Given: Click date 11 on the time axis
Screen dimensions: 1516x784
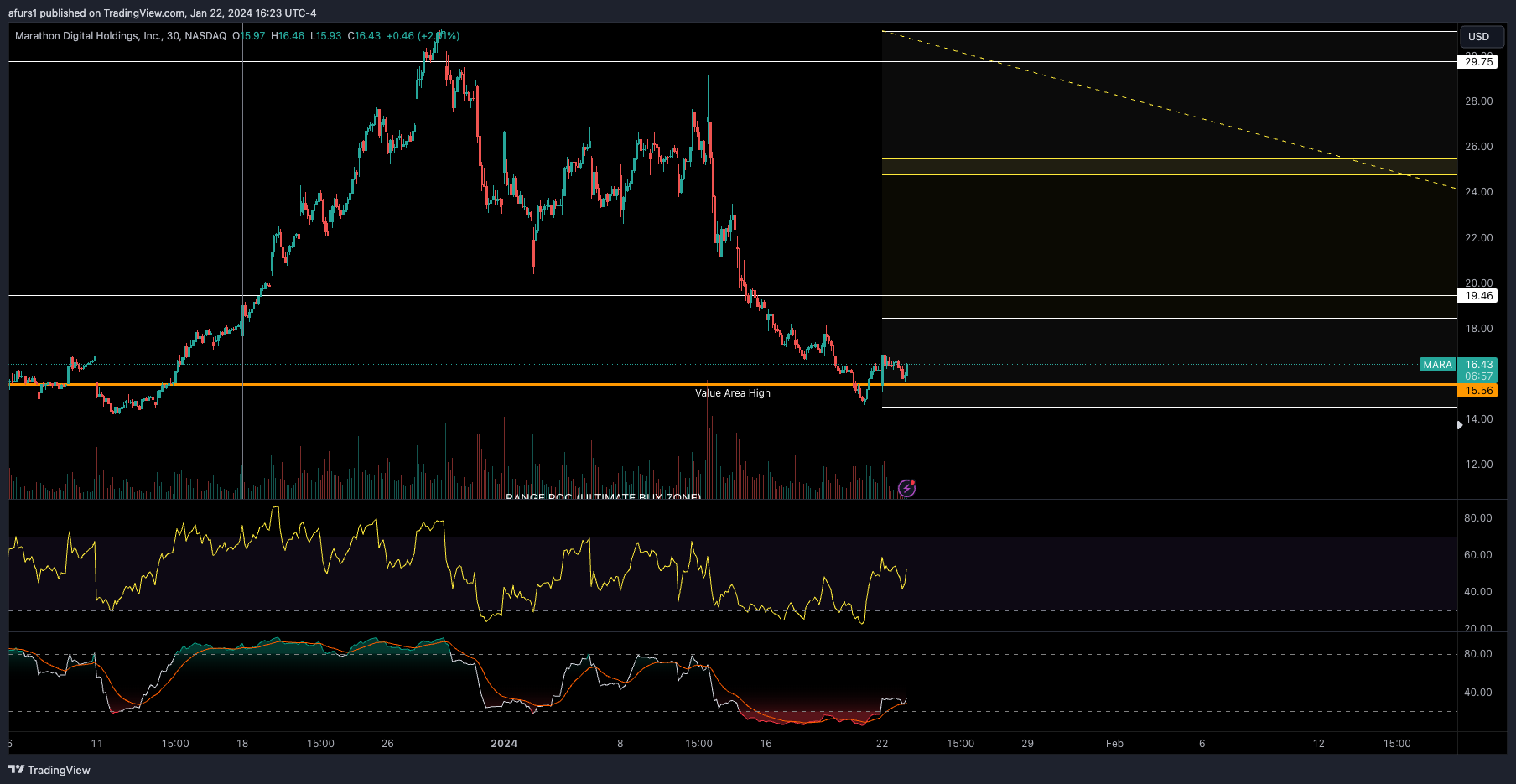Looking at the screenshot, I should coord(97,744).
